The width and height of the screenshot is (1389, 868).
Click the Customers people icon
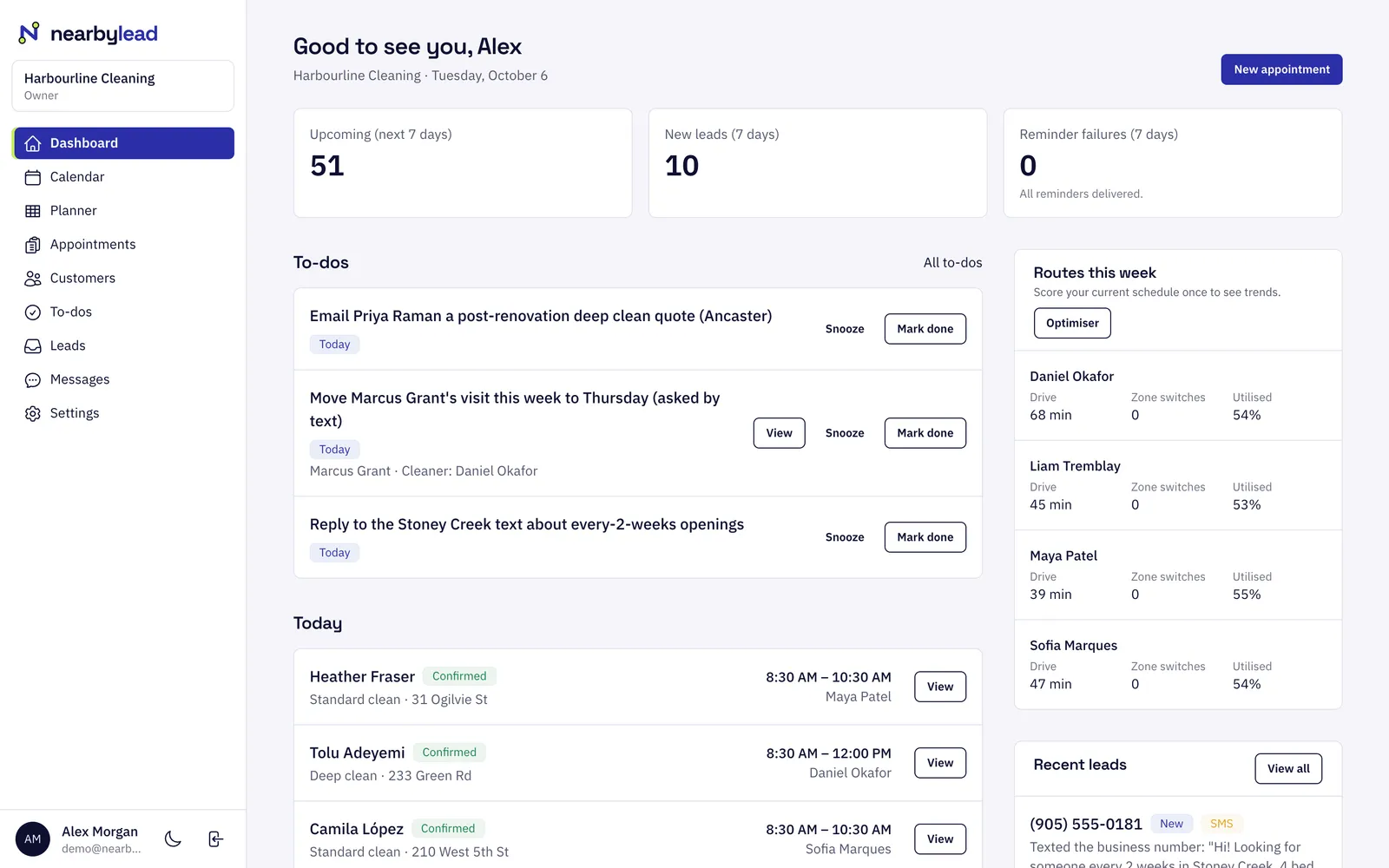coord(33,279)
